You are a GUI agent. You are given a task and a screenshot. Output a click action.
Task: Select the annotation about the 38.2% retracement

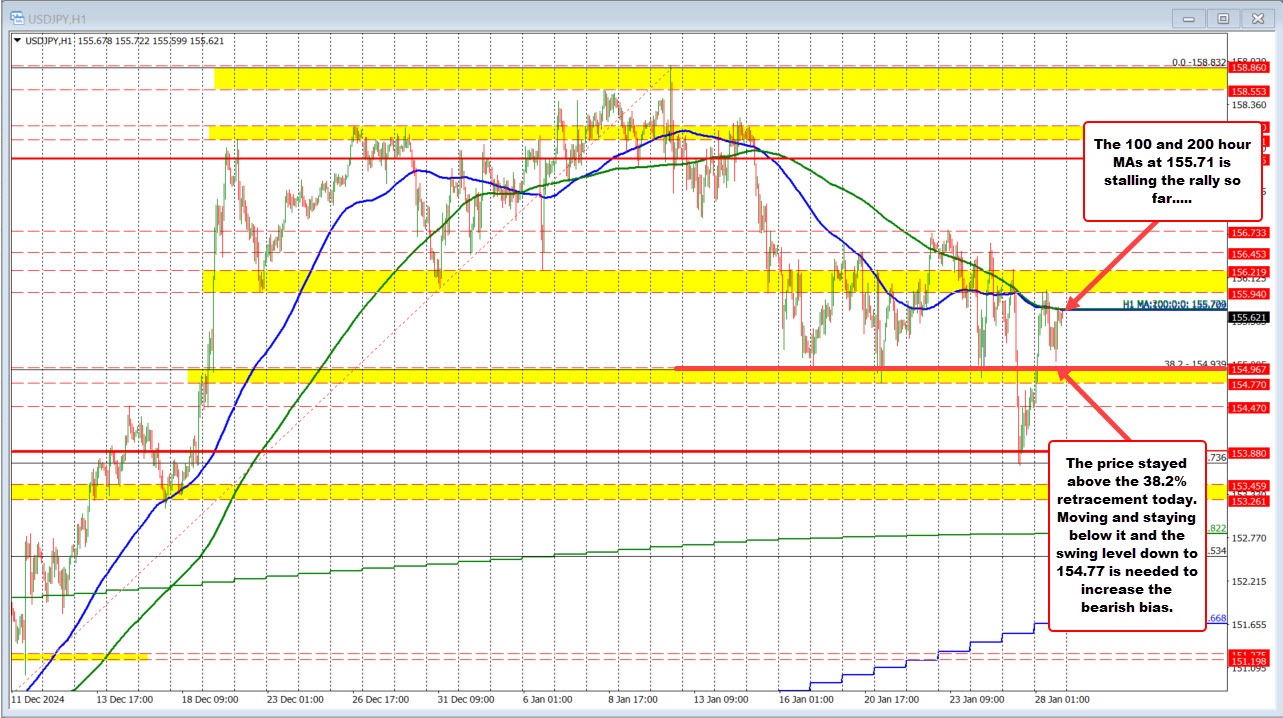point(1126,535)
